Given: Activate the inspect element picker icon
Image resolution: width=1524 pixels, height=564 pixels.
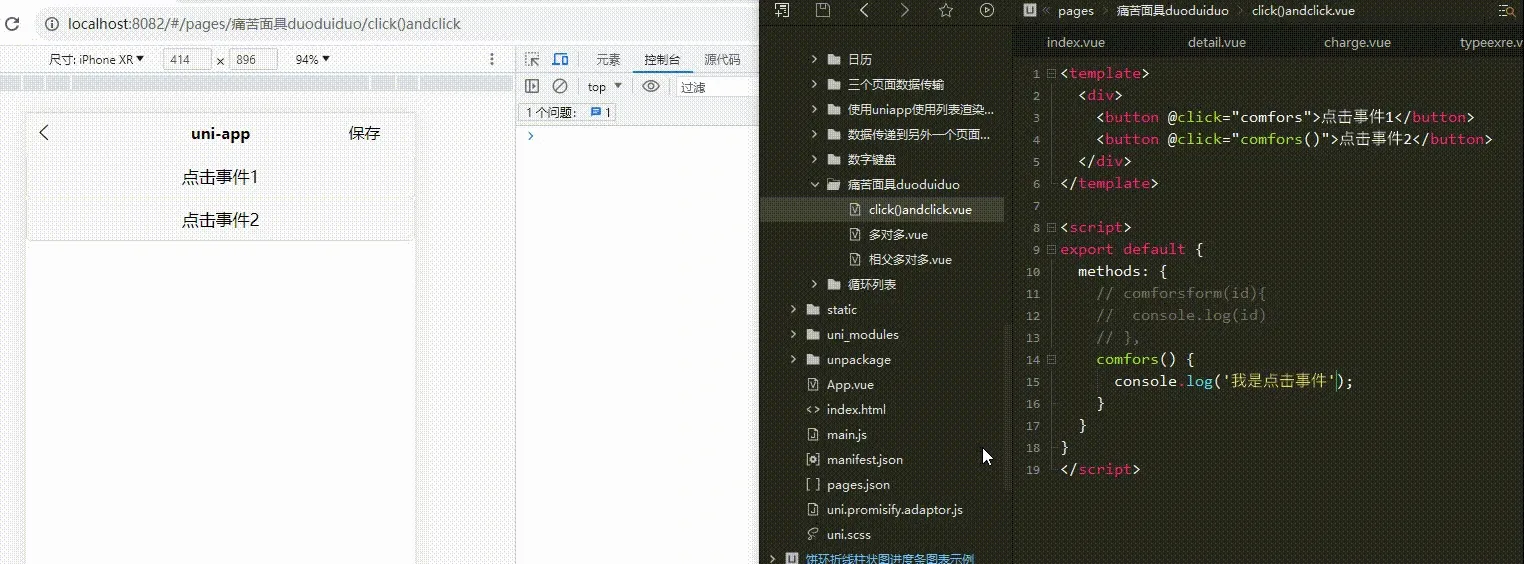Looking at the screenshot, I should pos(532,60).
